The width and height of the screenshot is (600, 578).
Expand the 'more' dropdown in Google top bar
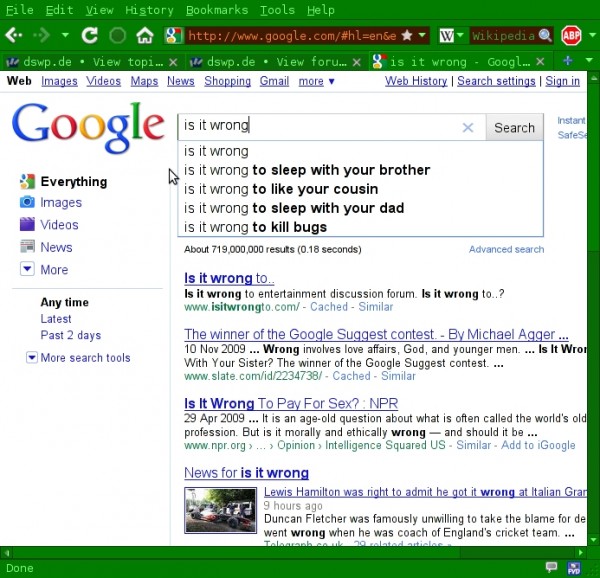317,81
